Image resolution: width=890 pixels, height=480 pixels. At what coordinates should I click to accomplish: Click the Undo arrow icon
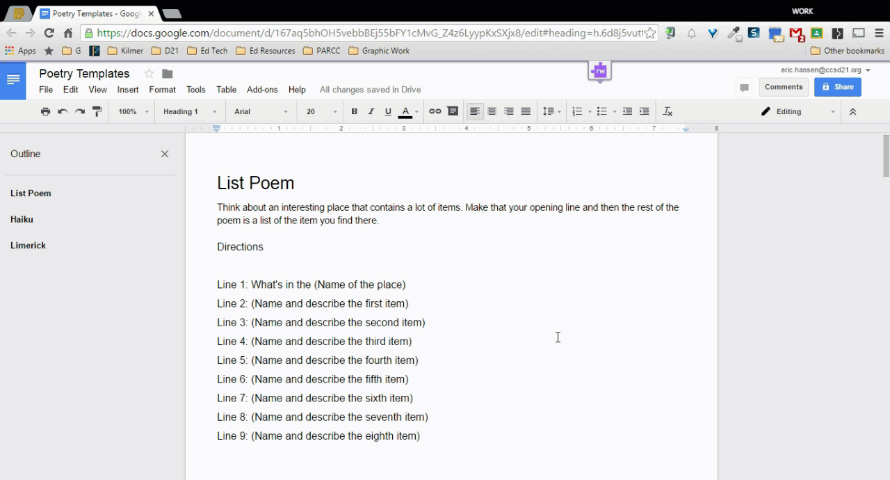(62, 112)
